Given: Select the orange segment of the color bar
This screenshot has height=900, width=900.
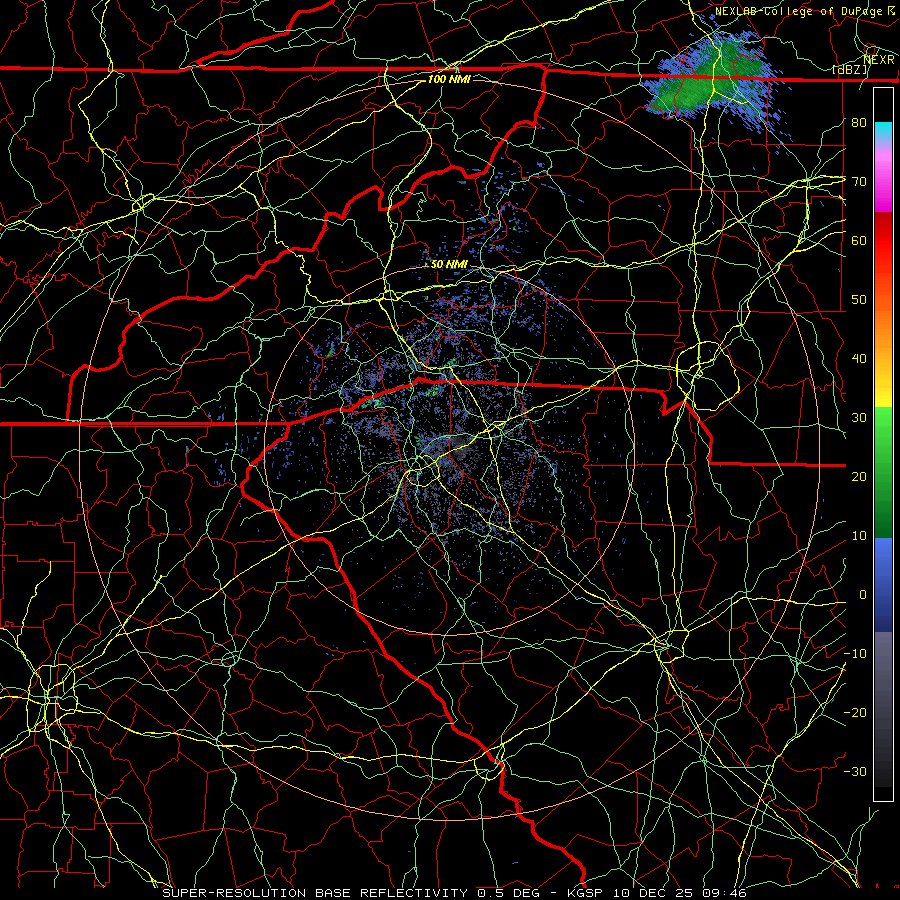Looking at the screenshot, I should coord(883,327).
